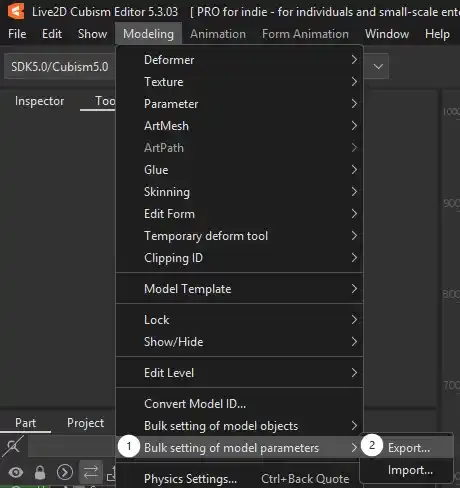Toggle the padlock lock icon in Part panel
The width and height of the screenshot is (460, 488).
coord(40,472)
